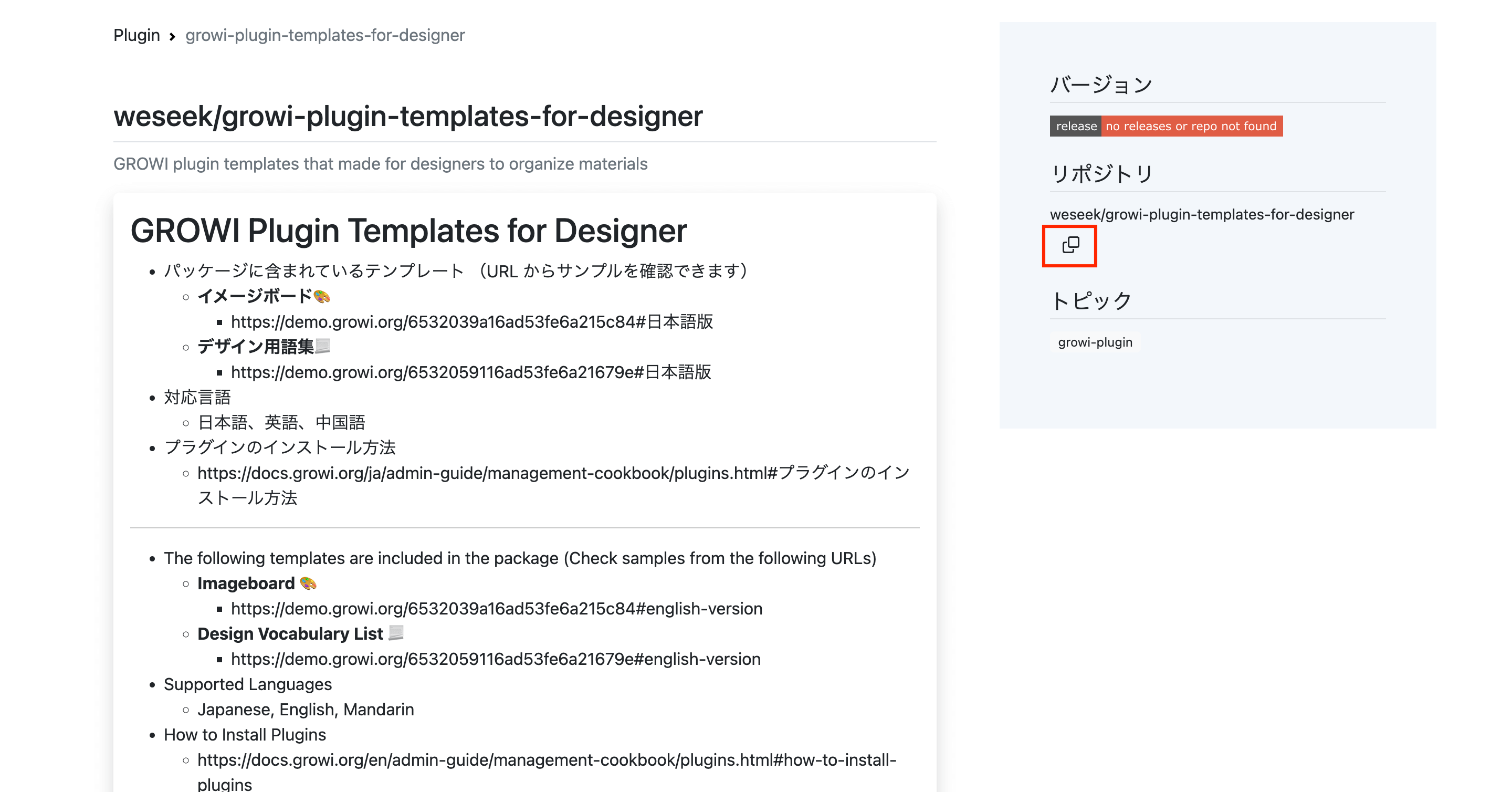
Task: Click the release status badge
Action: pos(1165,126)
